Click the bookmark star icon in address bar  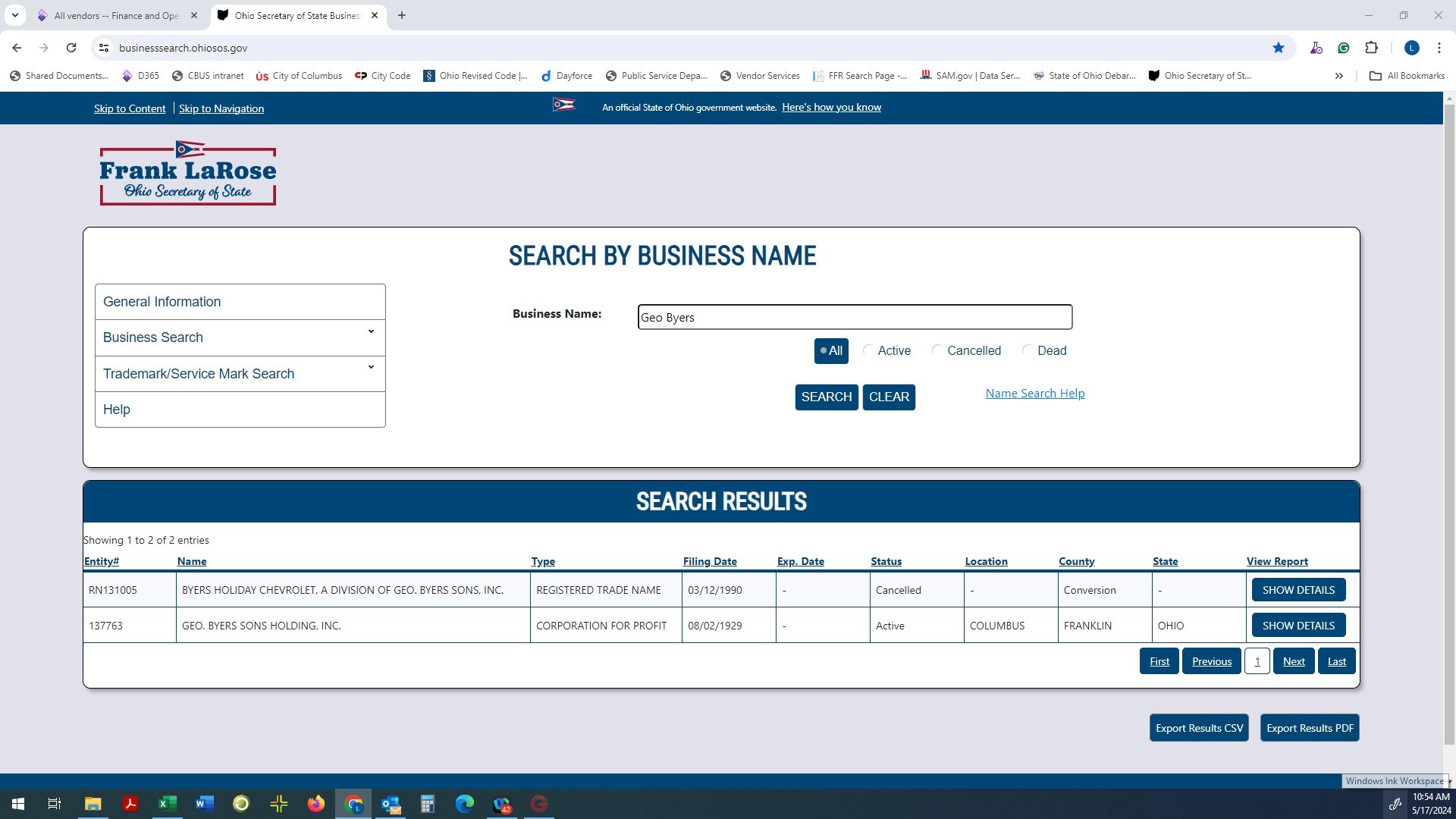tap(1279, 48)
